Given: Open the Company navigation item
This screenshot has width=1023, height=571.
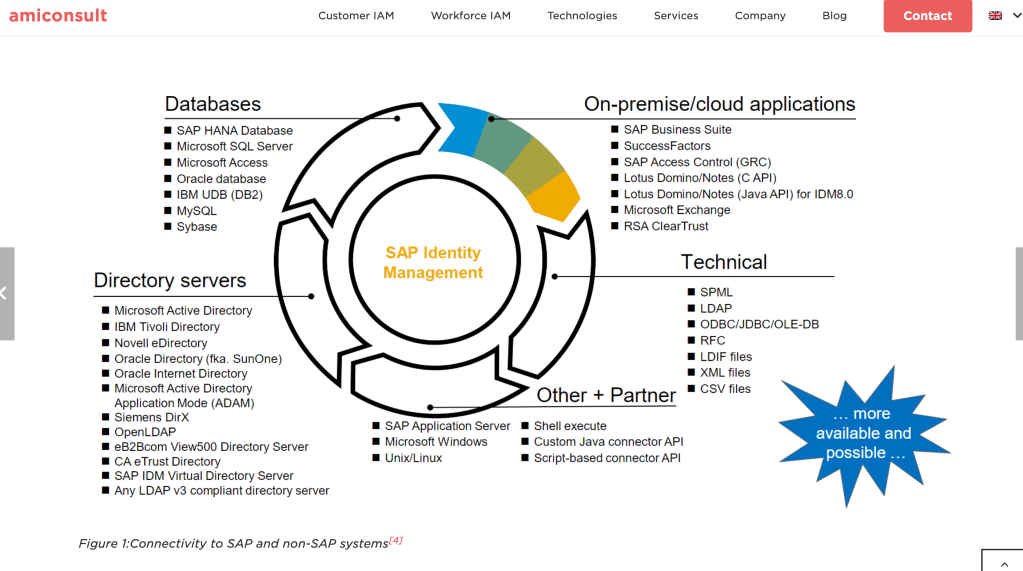Looking at the screenshot, I should click(760, 16).
